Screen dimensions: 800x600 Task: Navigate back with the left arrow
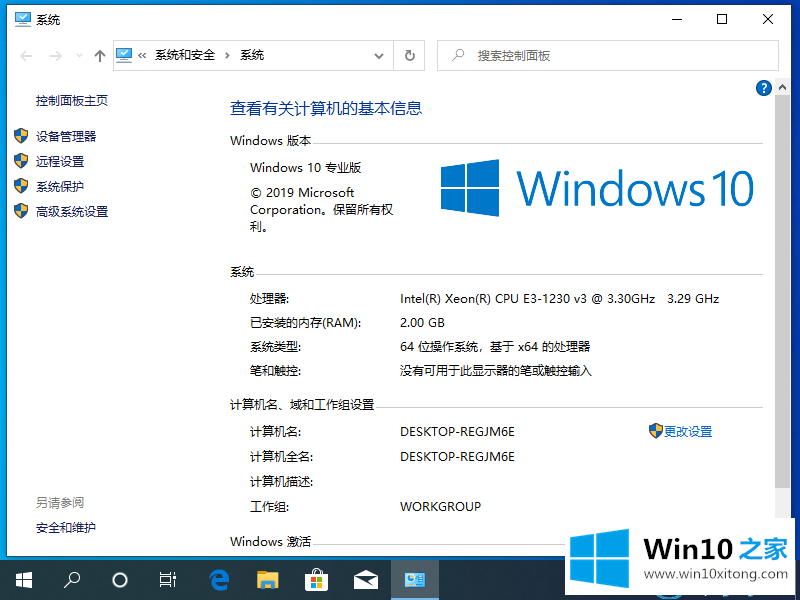point(26,56)
